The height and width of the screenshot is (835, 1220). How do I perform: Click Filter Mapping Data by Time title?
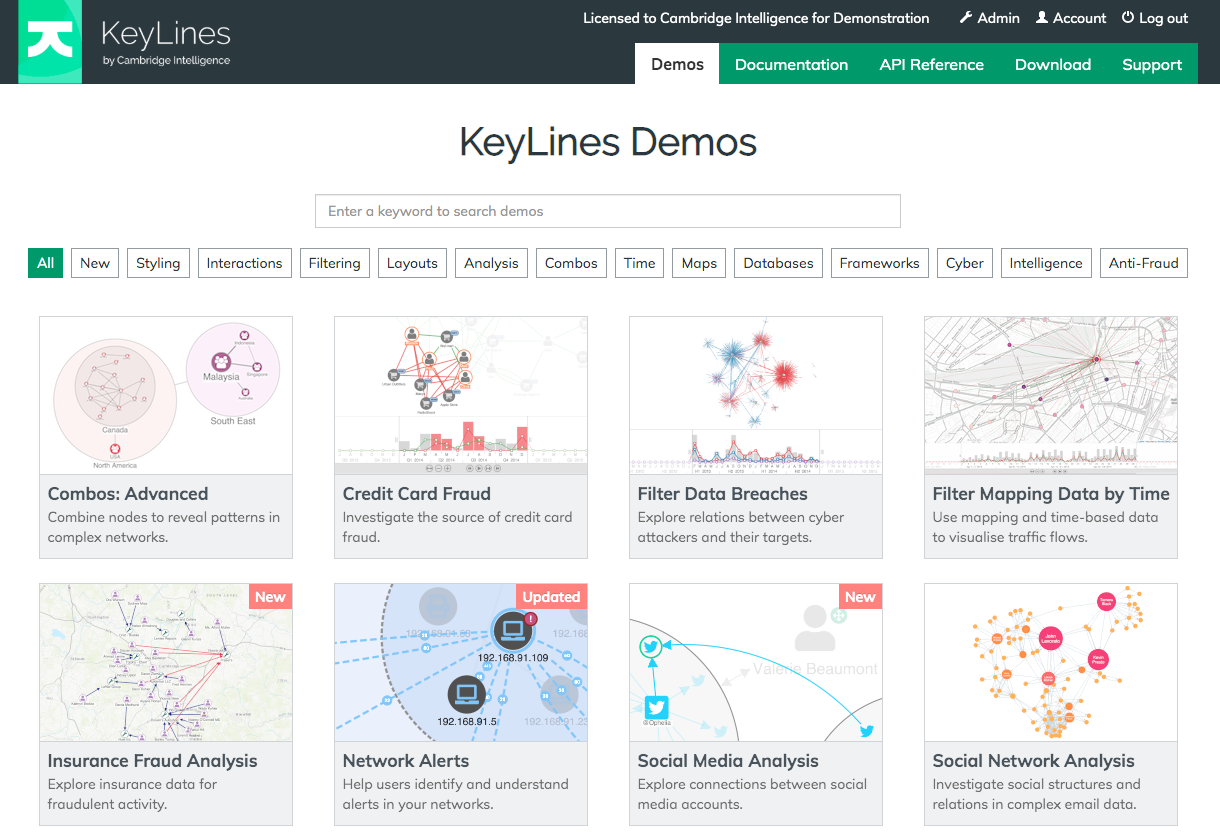tap(1051, 494)
